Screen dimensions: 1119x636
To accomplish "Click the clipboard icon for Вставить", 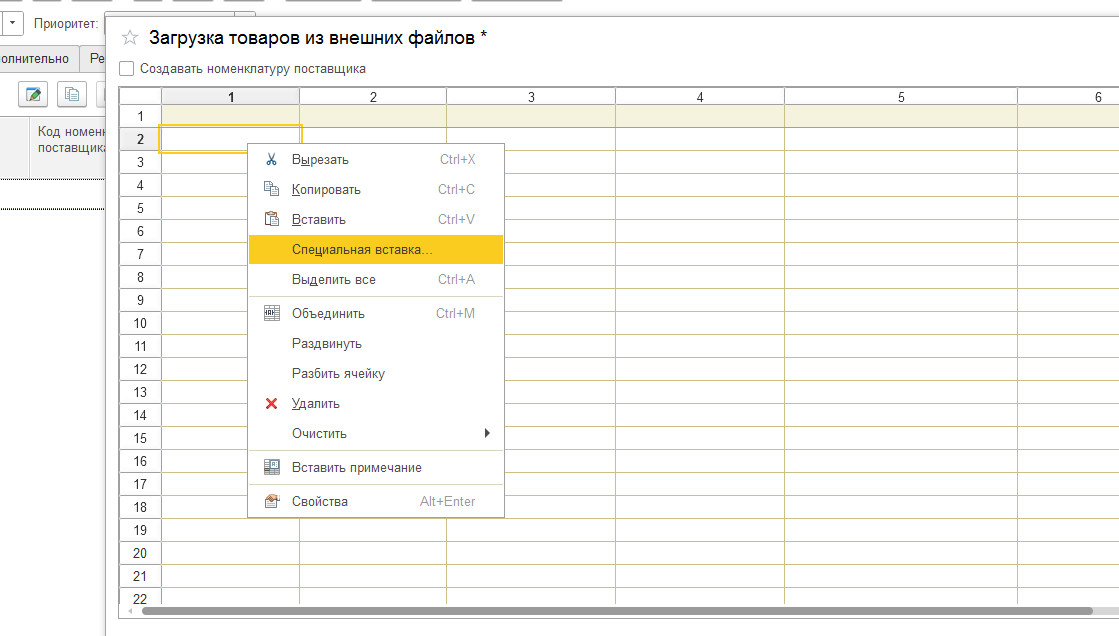I will [271, 219].
